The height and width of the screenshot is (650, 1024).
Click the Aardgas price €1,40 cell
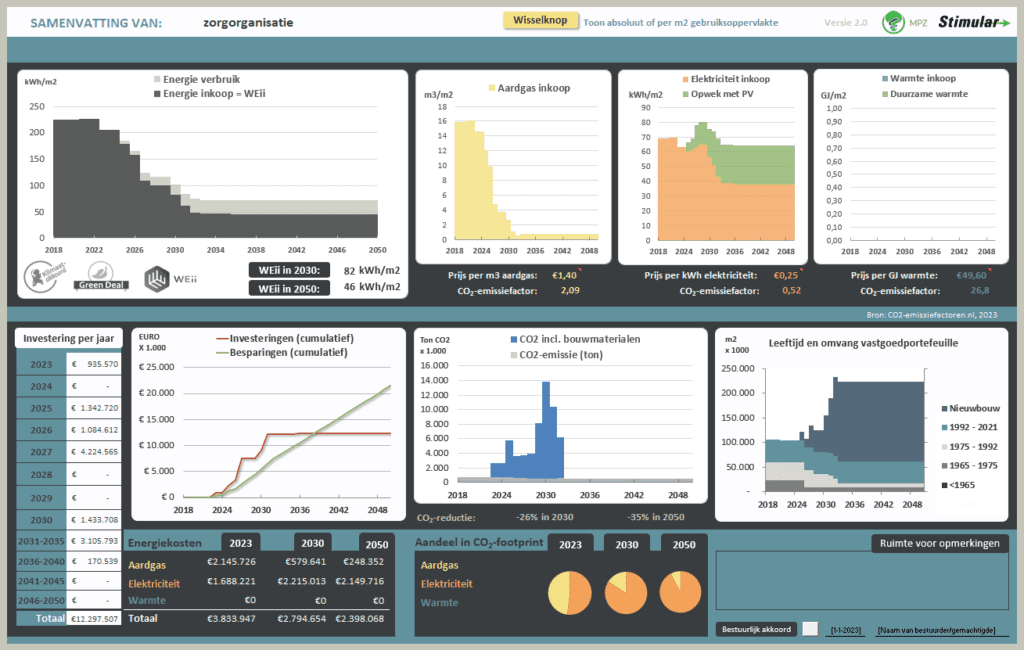click(564, 275)
